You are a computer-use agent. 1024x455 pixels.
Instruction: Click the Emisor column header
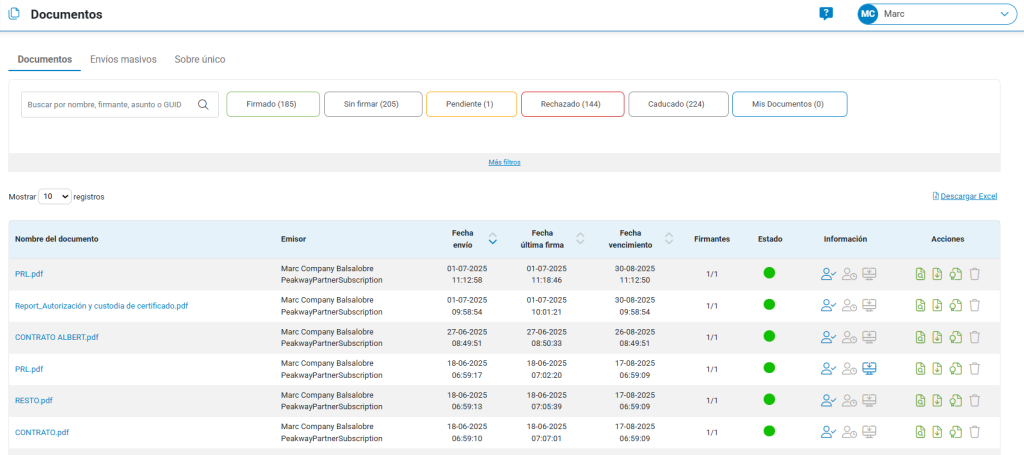click(x=293, y=239)
